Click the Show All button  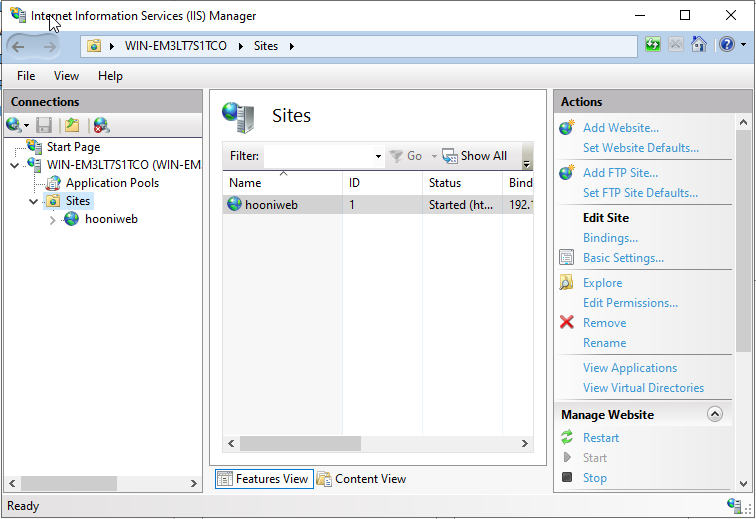475,156
